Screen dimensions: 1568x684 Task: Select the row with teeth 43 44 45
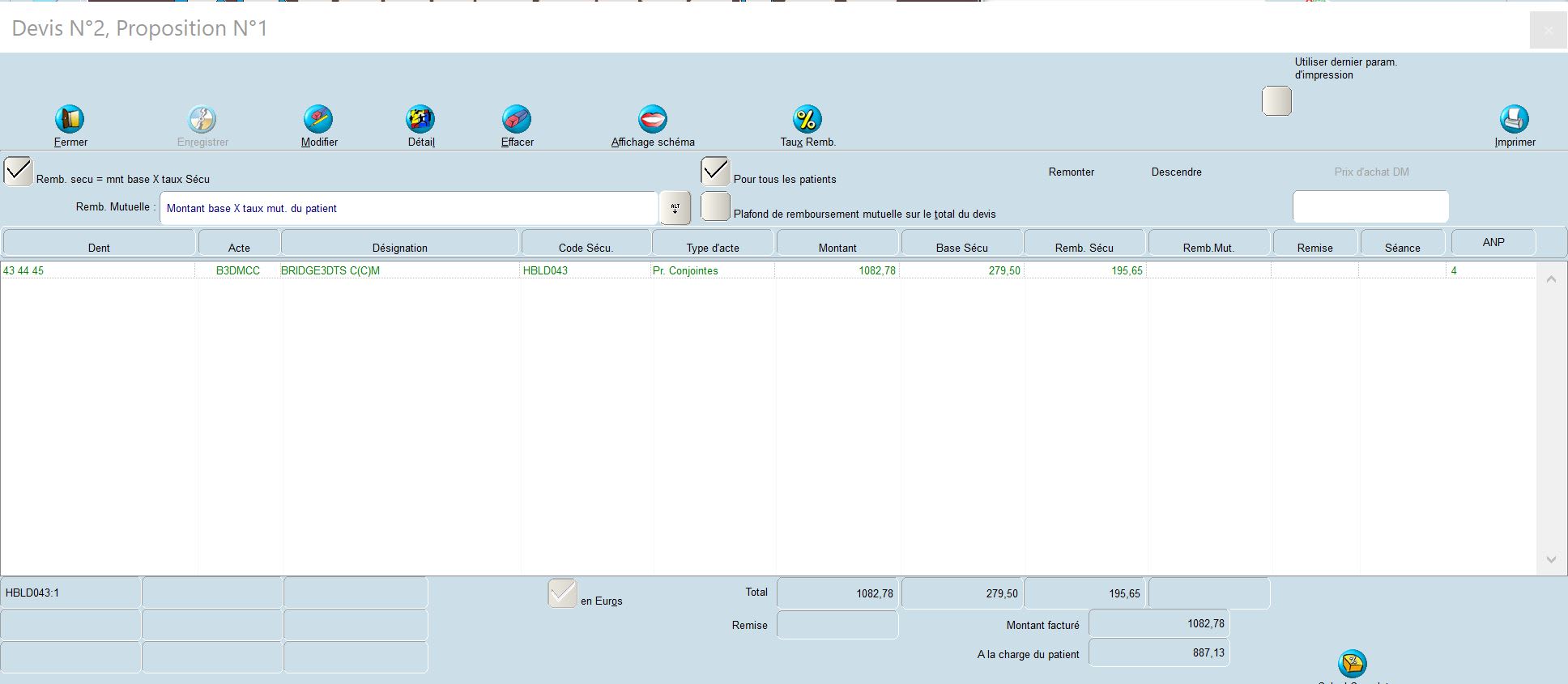coord(768,270)
